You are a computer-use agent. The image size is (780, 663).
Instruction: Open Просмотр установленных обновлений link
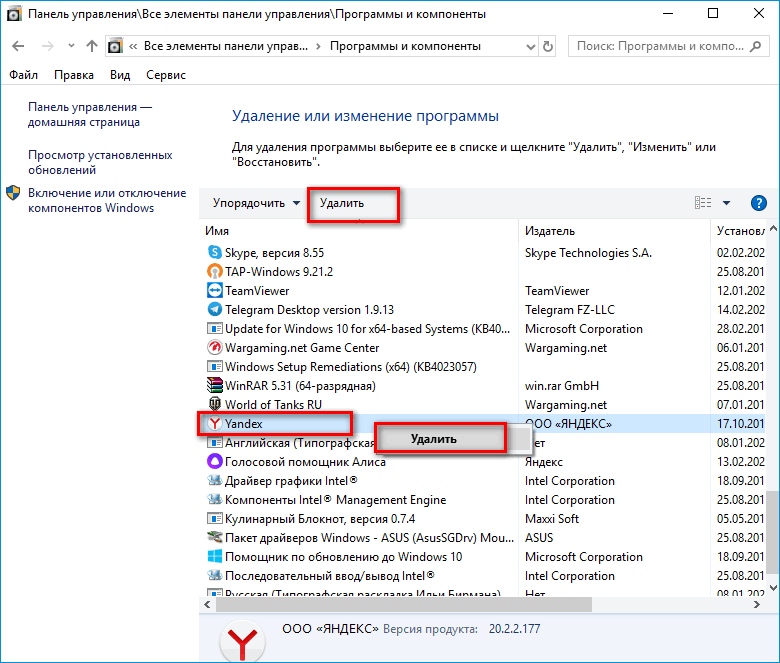pyautogui.click(x=100, y=162)
